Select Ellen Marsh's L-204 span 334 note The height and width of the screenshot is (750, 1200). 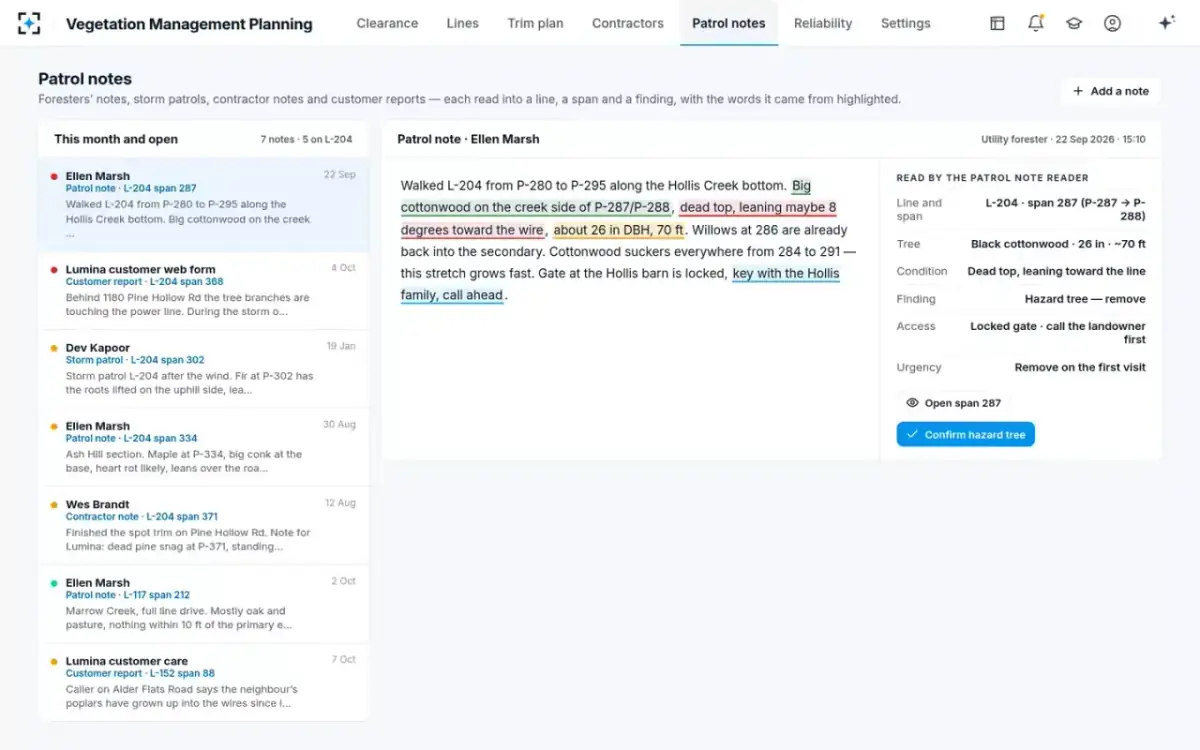[204, 447]
